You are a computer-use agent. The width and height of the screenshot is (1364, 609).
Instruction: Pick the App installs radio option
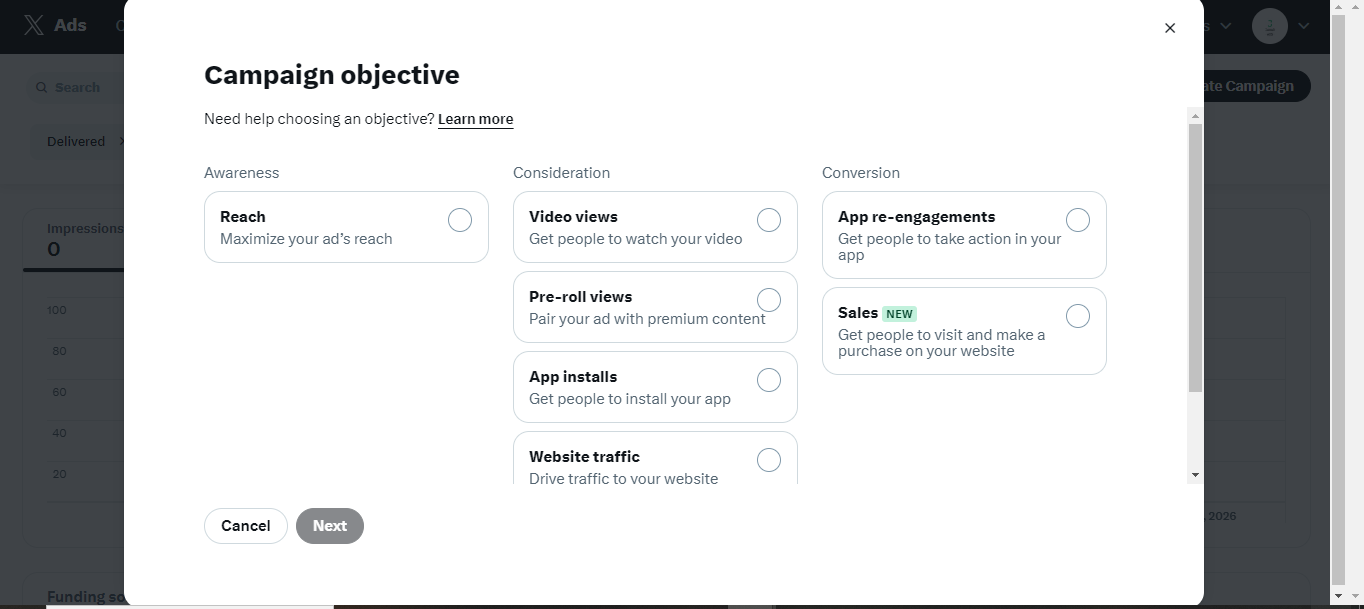coord(769,380)
